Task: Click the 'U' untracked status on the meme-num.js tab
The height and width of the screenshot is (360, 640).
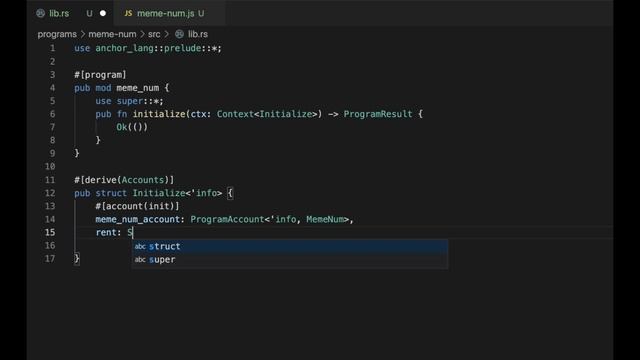Action: coord(201,13)
